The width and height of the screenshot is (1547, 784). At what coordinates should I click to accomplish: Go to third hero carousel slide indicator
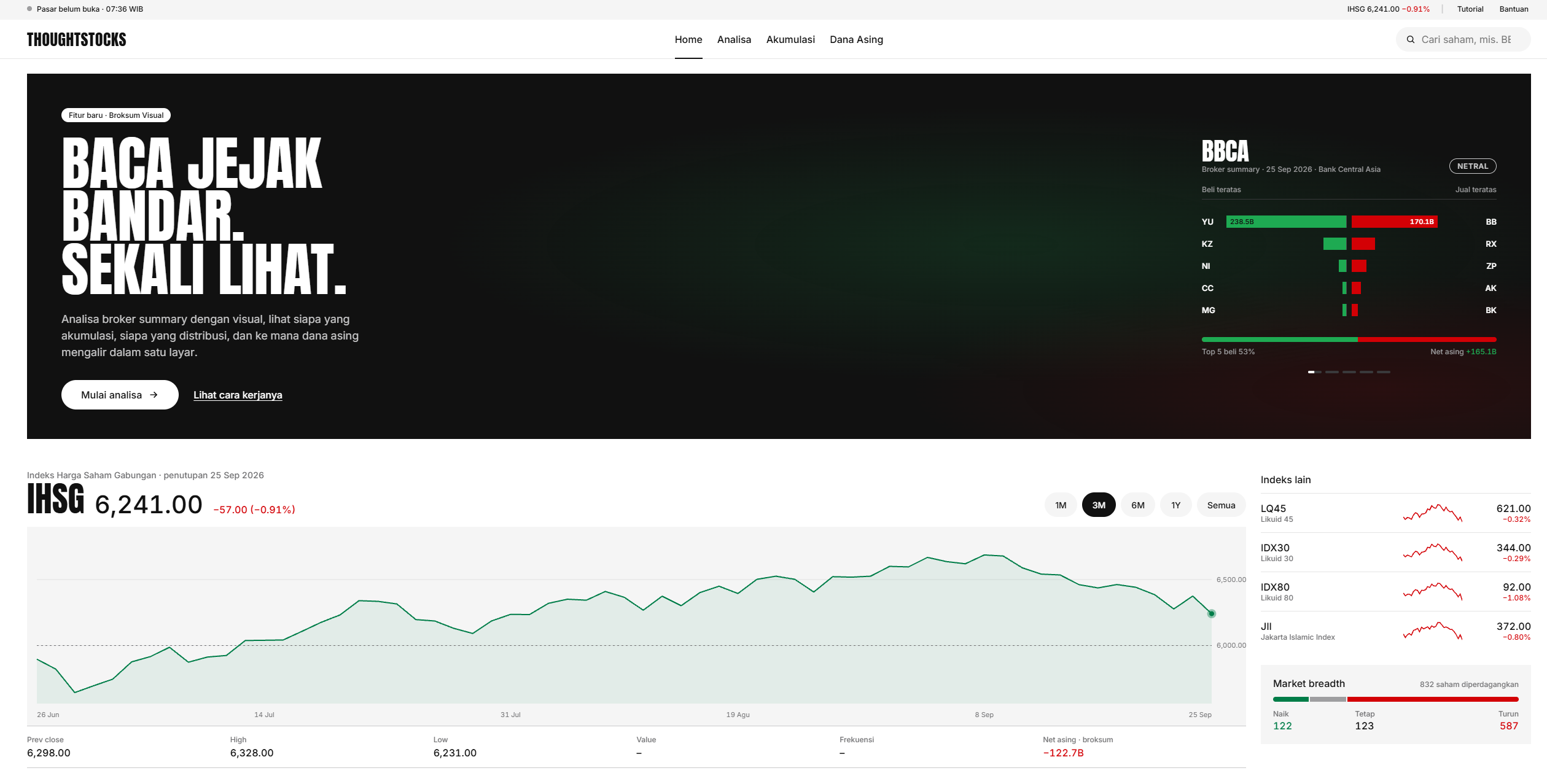(1349, 372)
